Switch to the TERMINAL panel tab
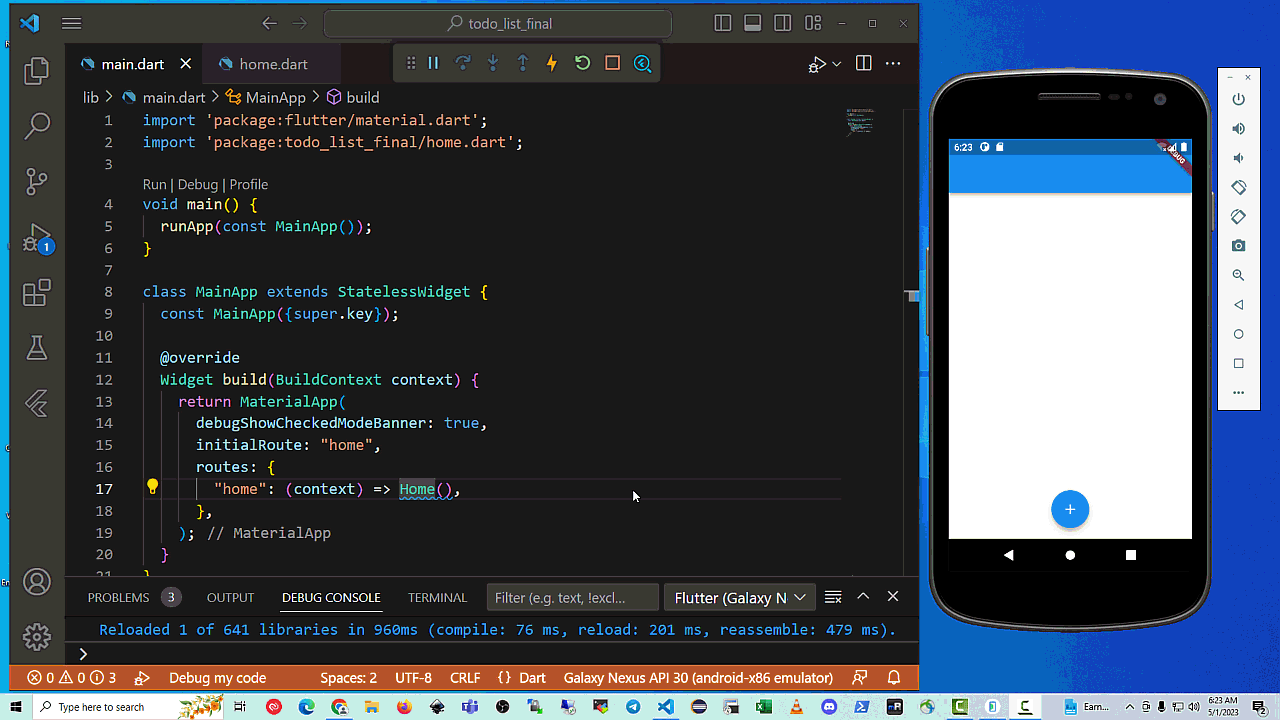 click(437, 598)
